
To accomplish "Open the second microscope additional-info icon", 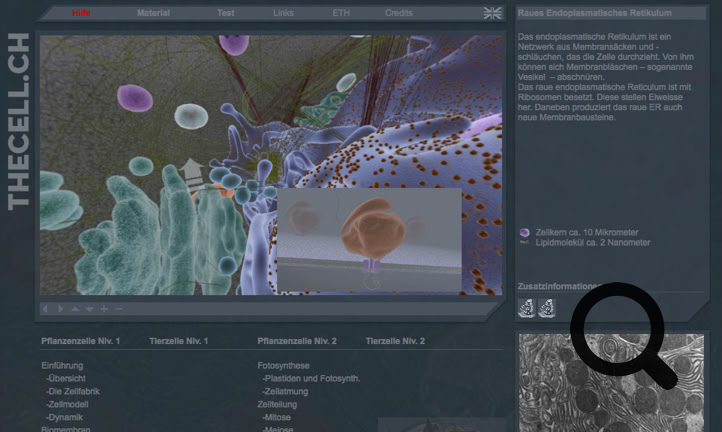I will (546, 308).
